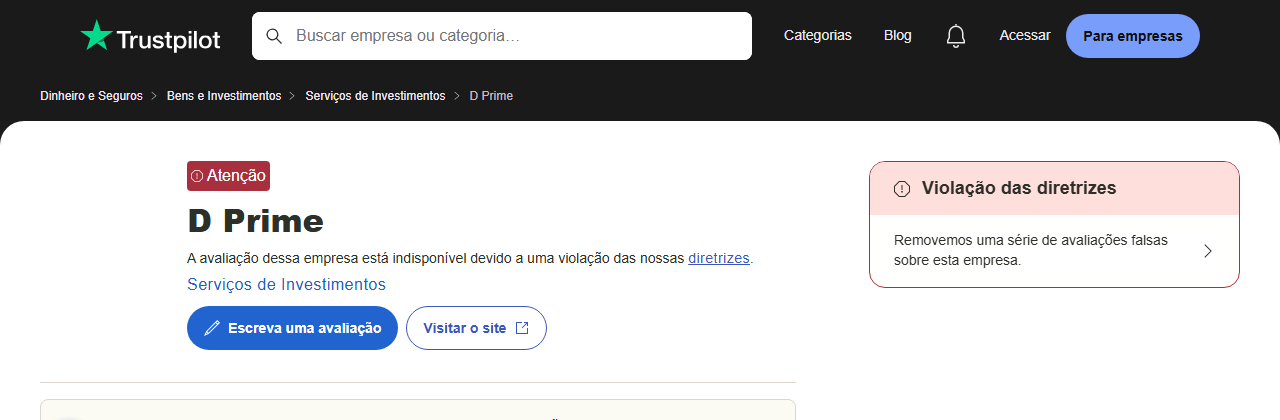This screenshot has width=1280, height=420.
Task: Go to 'Dinheiro e Seguros' breadcrumb
Action: pyautogui.click(x=91, y=95)
